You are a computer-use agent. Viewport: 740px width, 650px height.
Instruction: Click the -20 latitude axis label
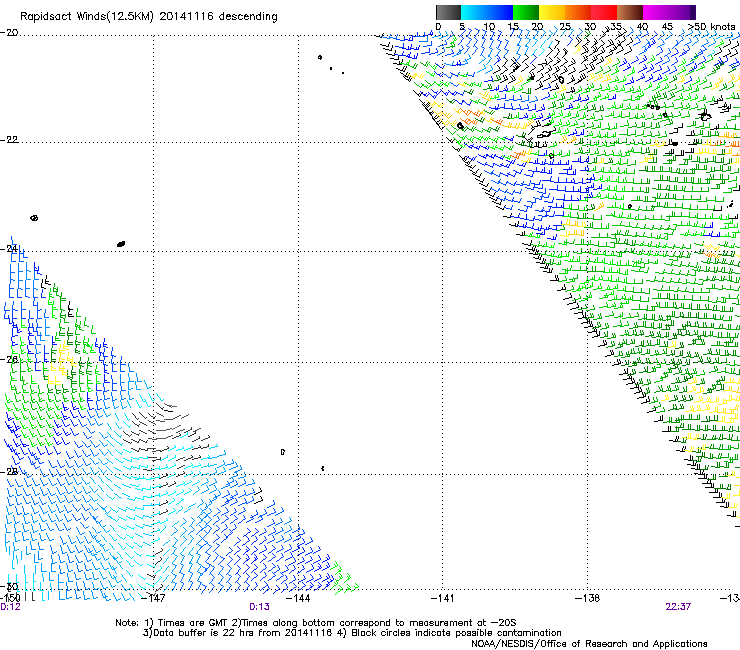click(9, 33)
